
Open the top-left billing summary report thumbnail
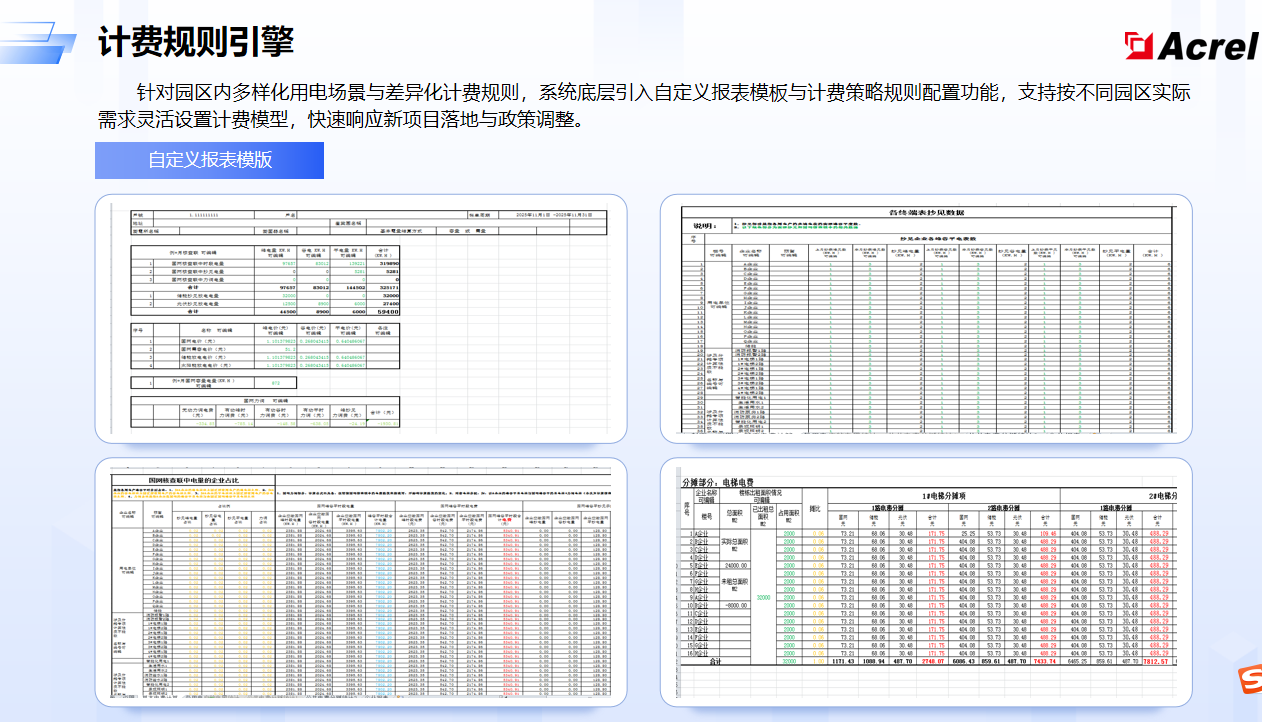(x=361, y=318)
